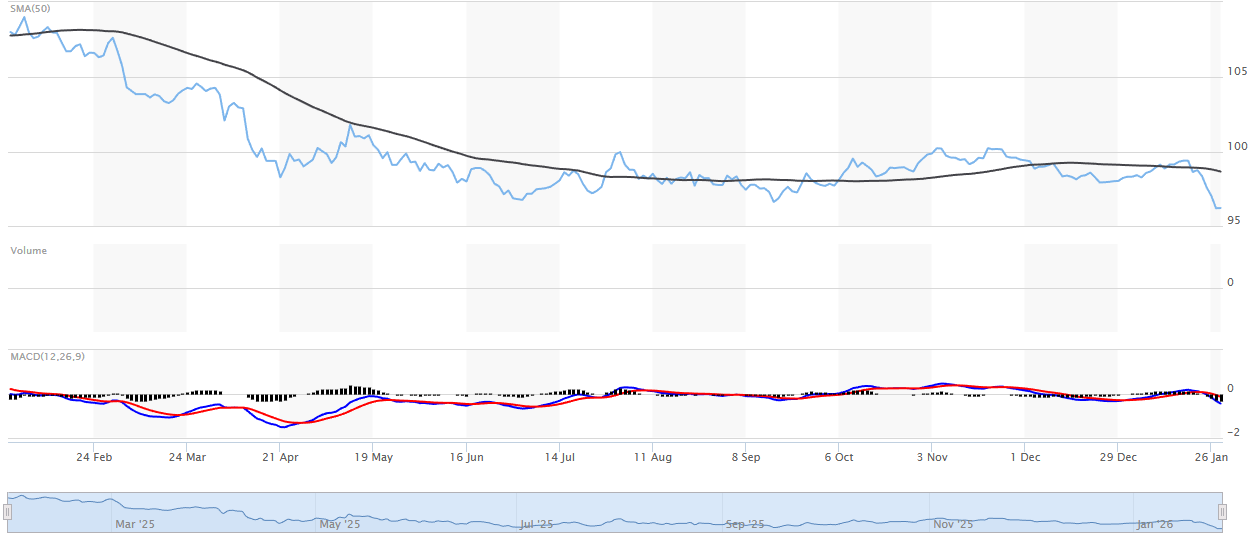Viewport: 1251px width, 543px height.
Task: Click the 3 Nov date label
Action: click(x=932, y=457)
